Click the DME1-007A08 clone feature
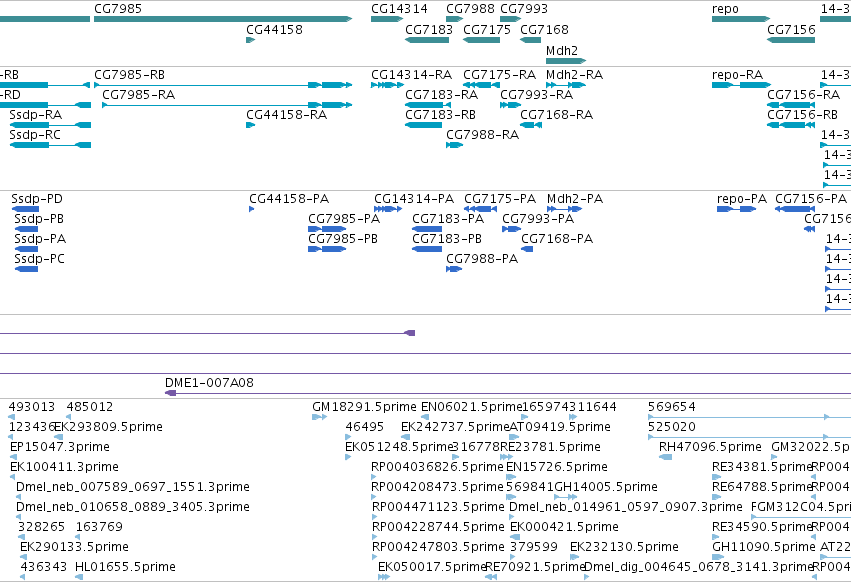Image resolution: width=851 pixels, height=582 pixels. coord(507,393)
